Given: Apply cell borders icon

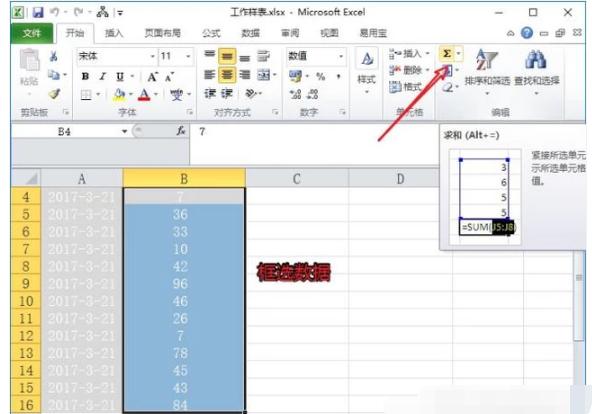Looking at the screenshot, I should (x=86, y=94).
